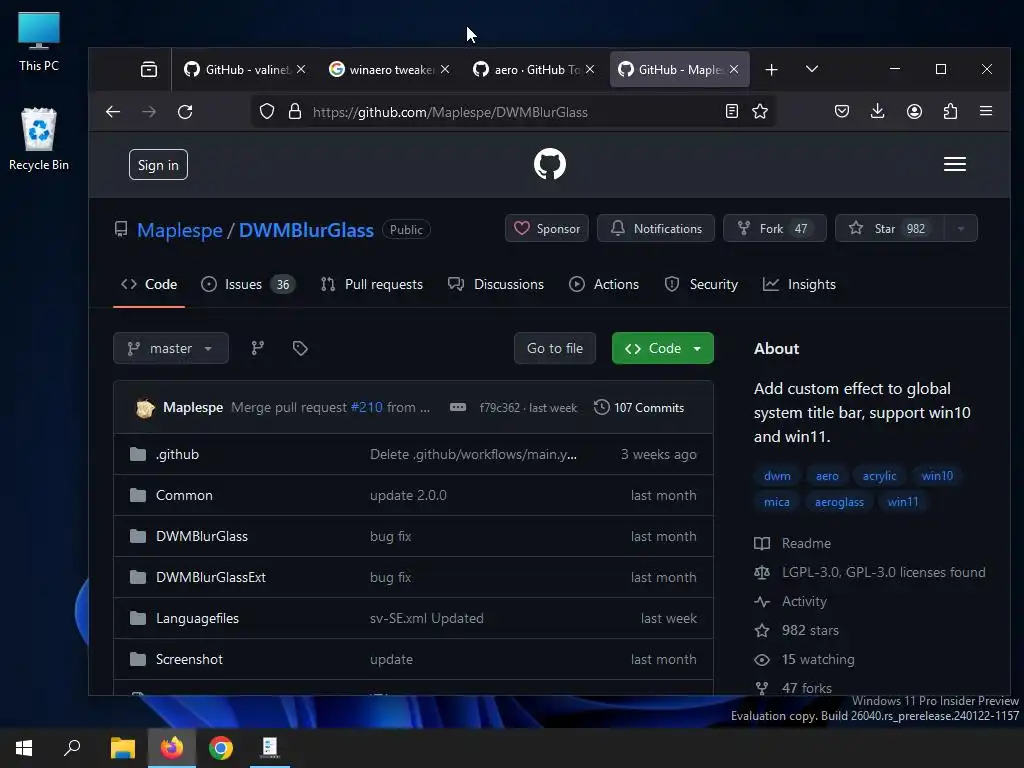Open Firefox application hamburger menu
1024x768 pixels.
(x=986, y=112)
